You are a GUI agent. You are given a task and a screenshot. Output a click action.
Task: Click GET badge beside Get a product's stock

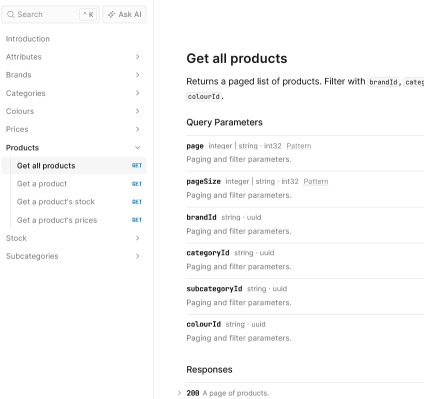pos(137,202)
